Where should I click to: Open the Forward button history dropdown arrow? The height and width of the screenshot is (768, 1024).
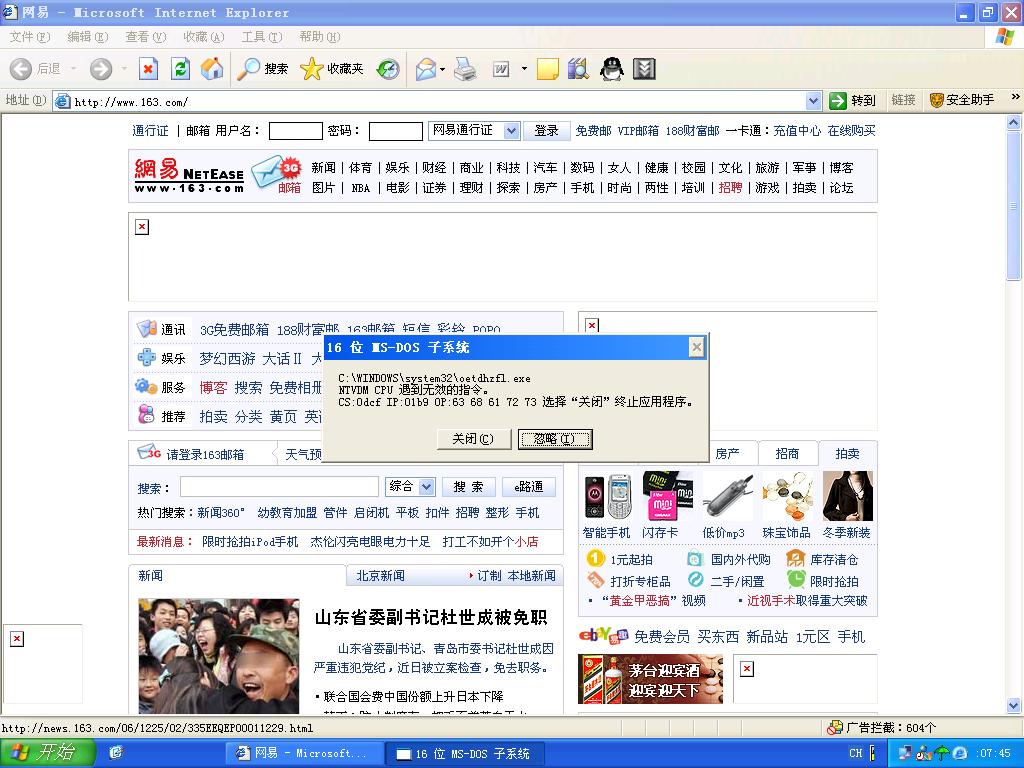[123, 69]
